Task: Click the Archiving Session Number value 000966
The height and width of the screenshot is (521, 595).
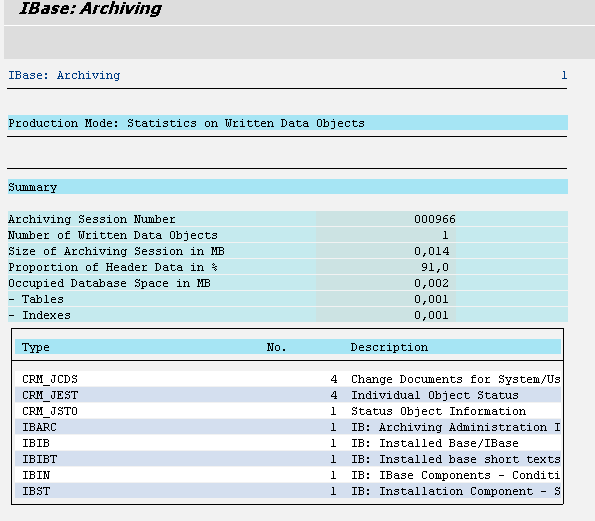Action: coord(435,219)
